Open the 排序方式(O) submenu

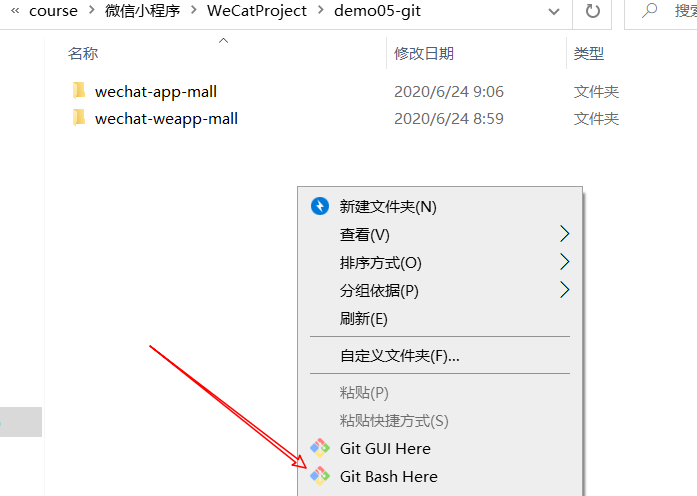[x=440, y=262]
